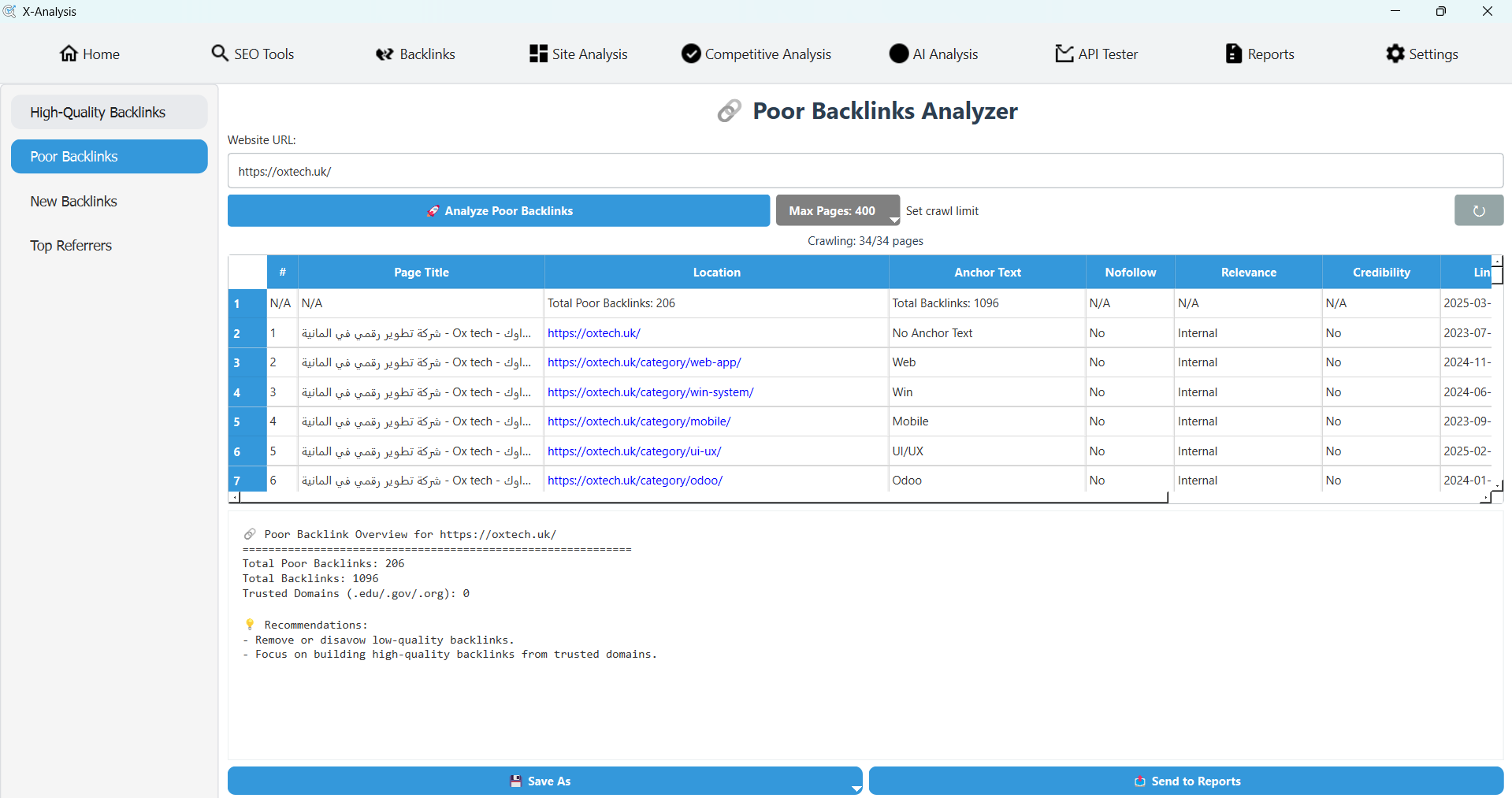Open the Competitive Analysis tab label
The image size is (1512, 798).
[768, 54]
